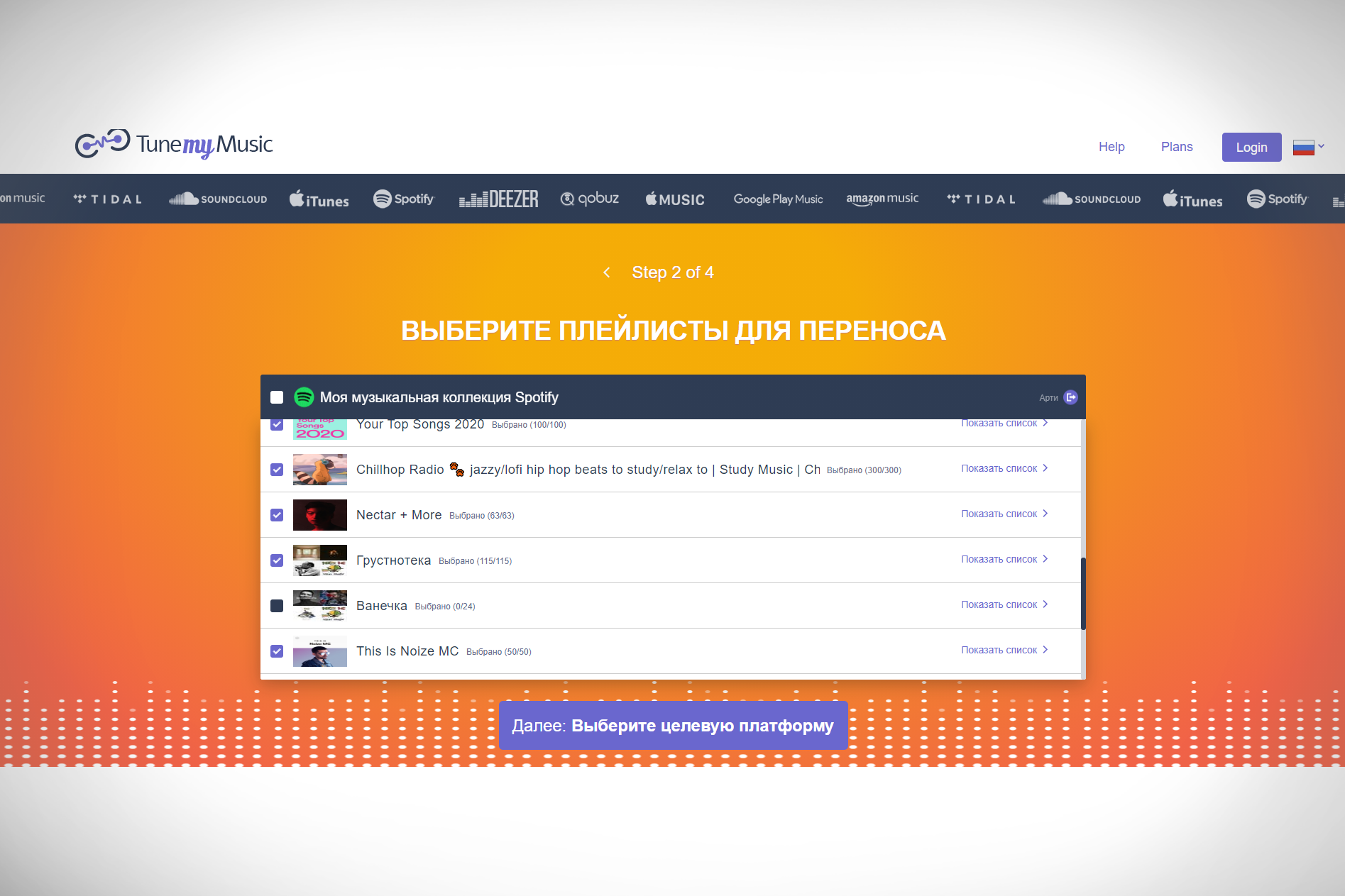Click the Google Play Music logo
Screen dimensions: 1345x896
(778, 199)
